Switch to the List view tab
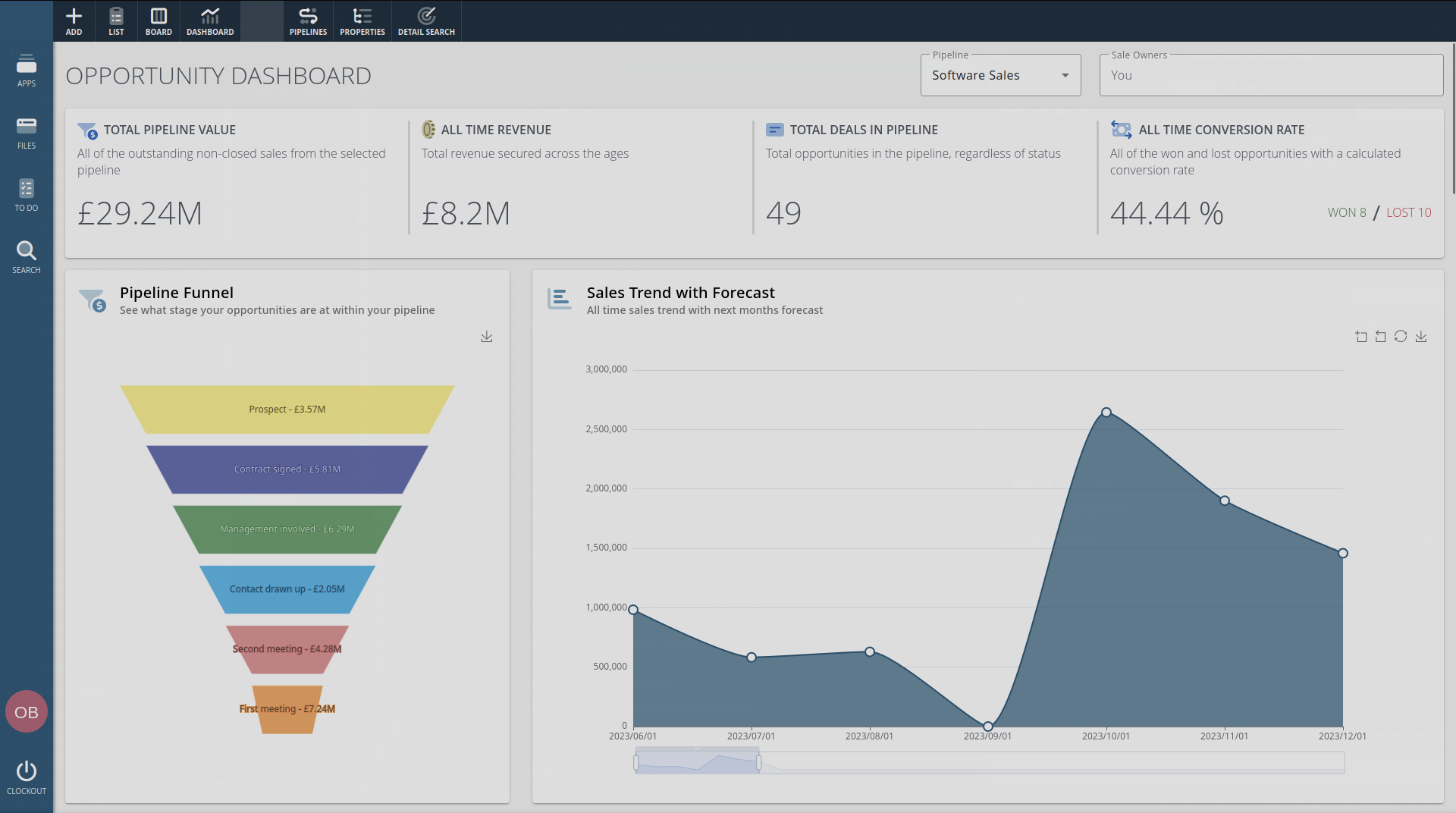 (x=116, y=20)
